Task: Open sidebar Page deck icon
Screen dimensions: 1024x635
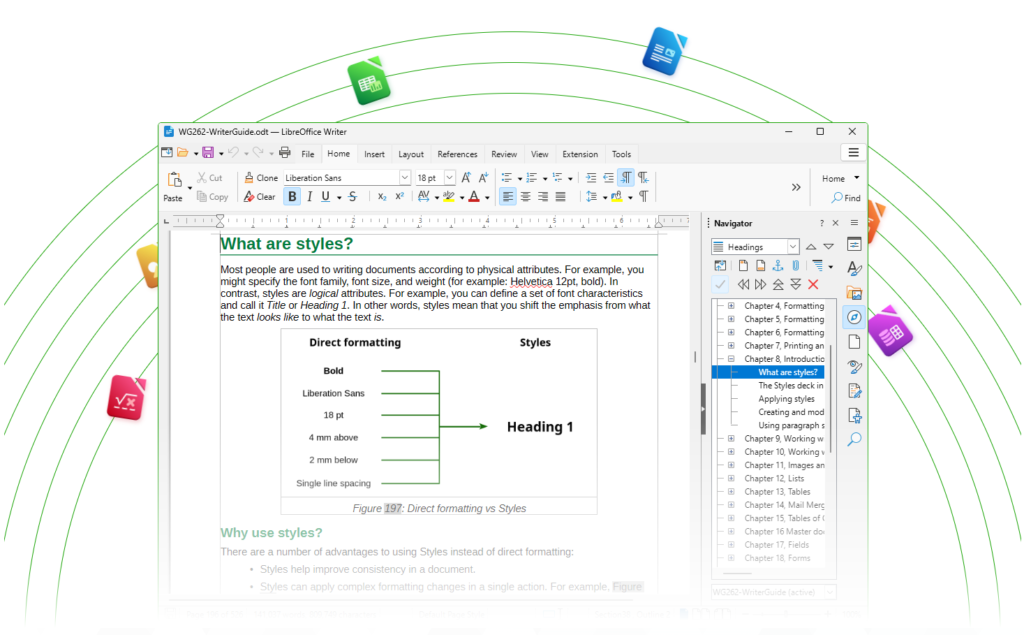Action: tap(854, 342)
